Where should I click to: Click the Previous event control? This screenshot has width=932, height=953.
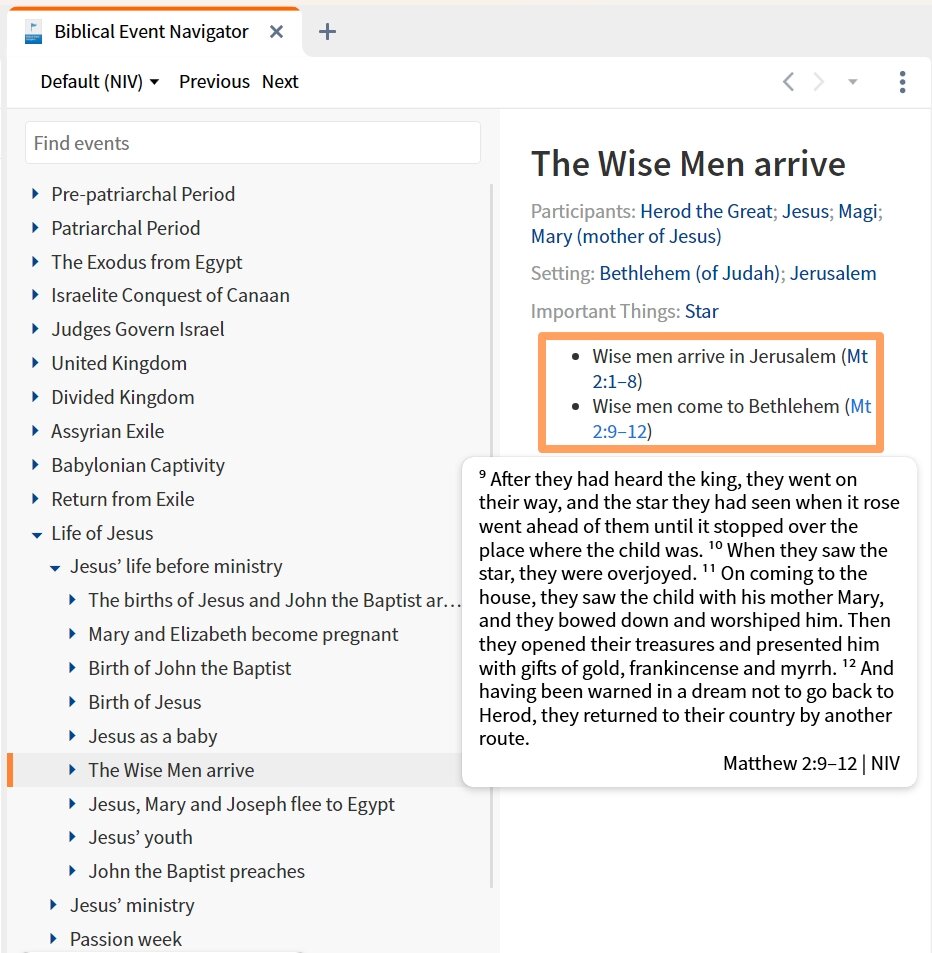click(214, 81)
